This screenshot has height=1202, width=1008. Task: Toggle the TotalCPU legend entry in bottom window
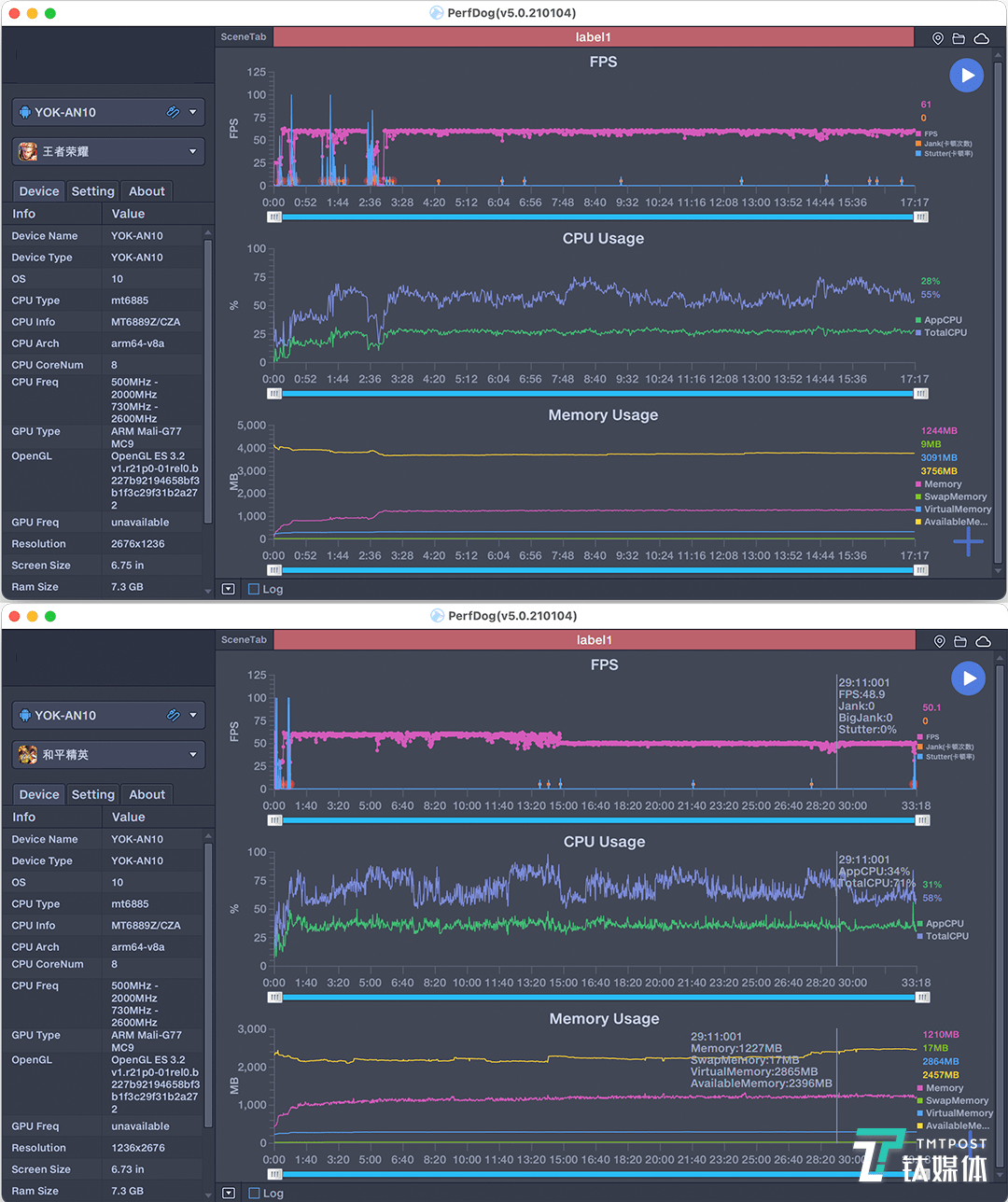click(944, 936)
